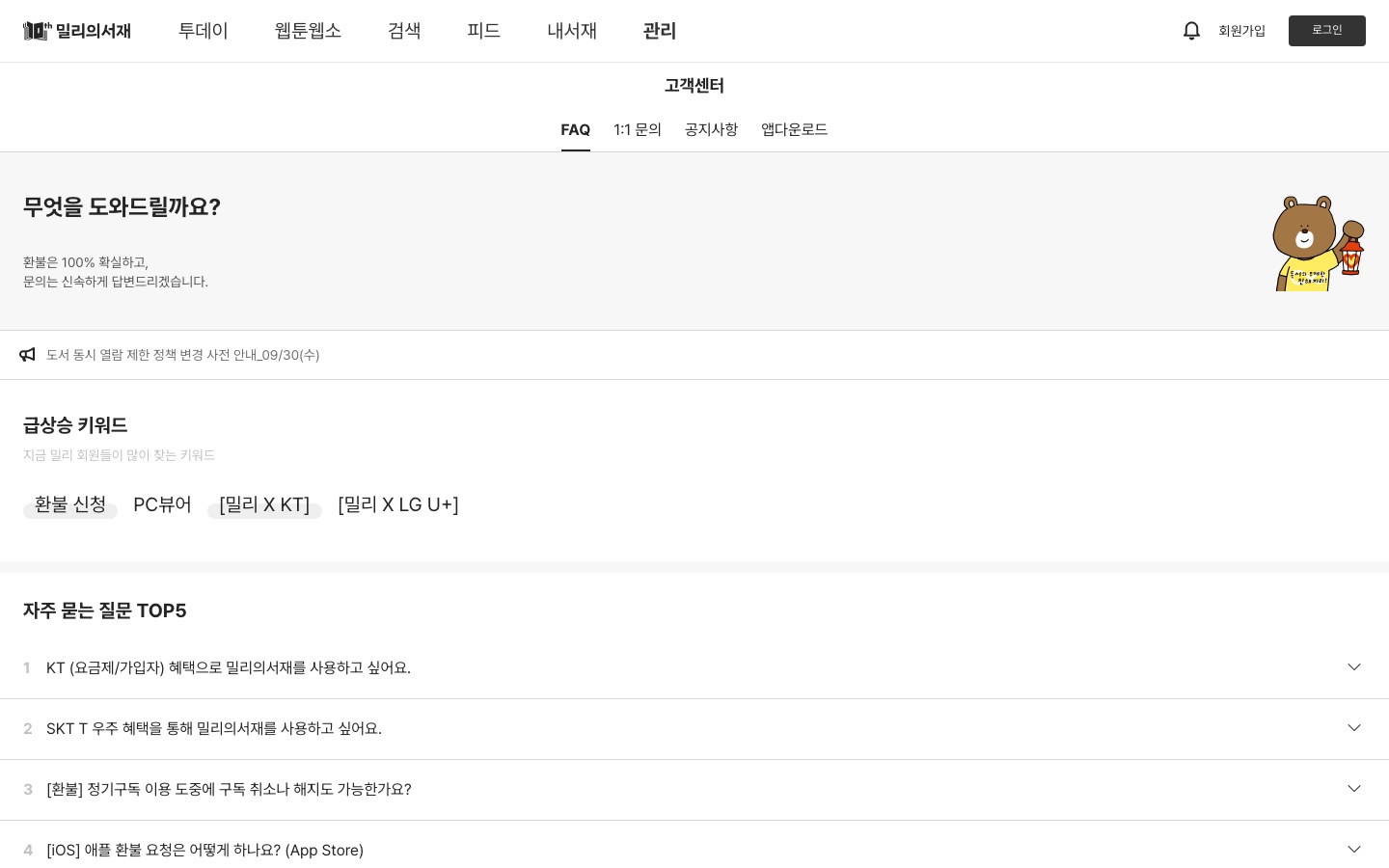Expand the 정기구독 취소 question chevron
Image resolution: width=1389 pixels, height=868 pixels.
pos(1354,789)
